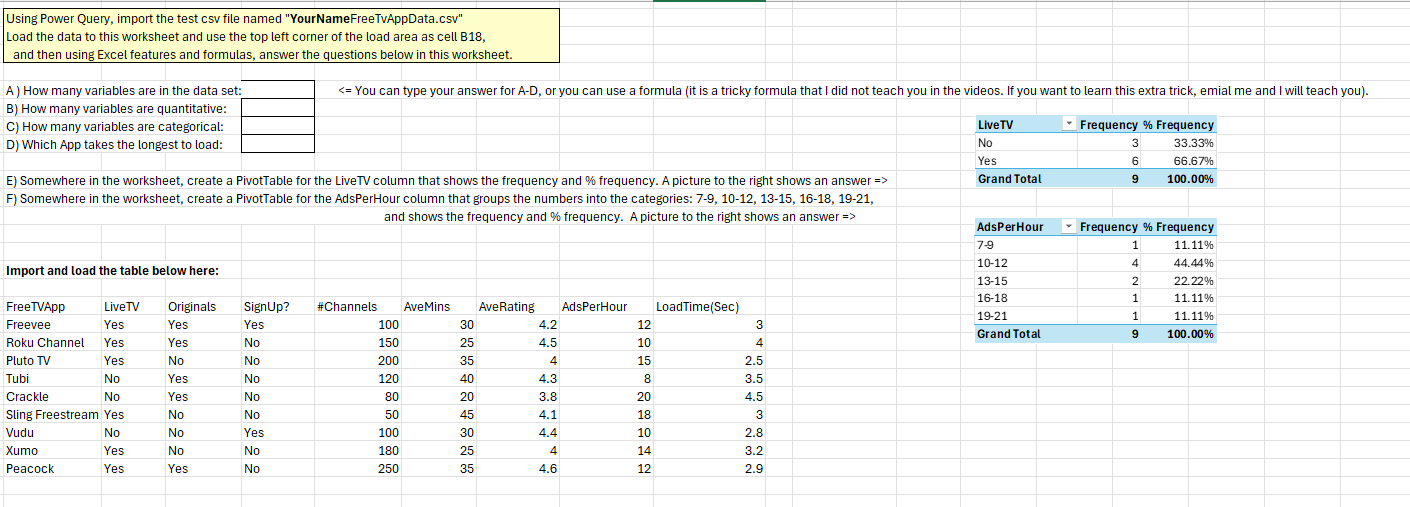This screenshot has width=1410, height=507.
Task: Select the yellow Power Query instructions box
Action: pyautogui.click(x=281, y=36)
